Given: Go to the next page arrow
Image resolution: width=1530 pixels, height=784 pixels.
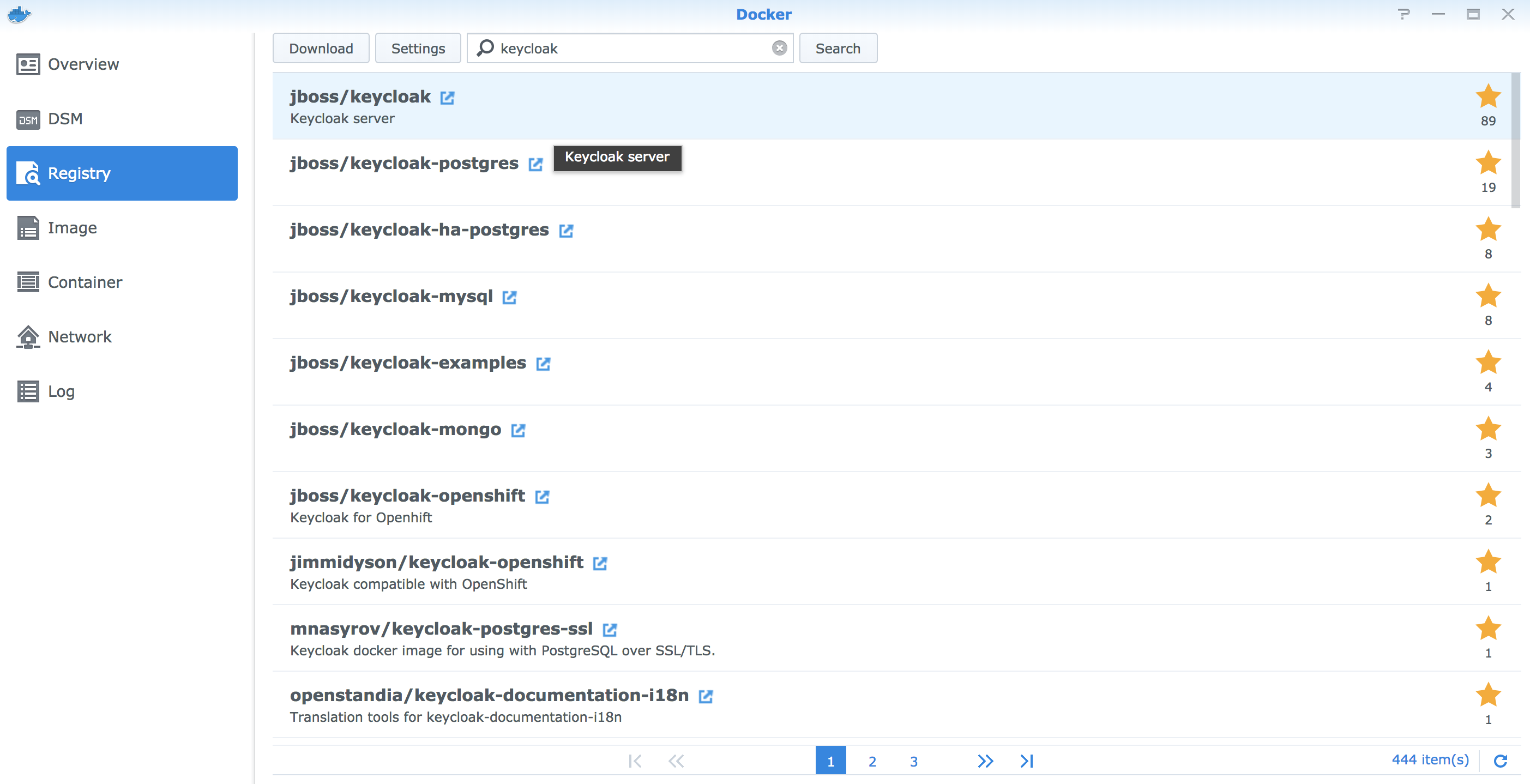Looking at the screenshot, I should [x=985, y=761].
